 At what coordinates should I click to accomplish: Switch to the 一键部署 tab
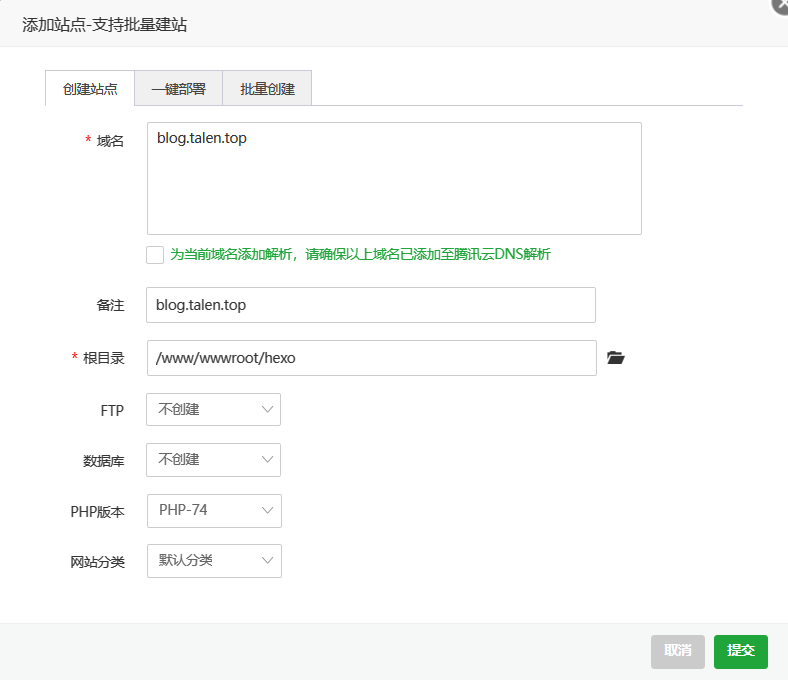pos(178,89)
